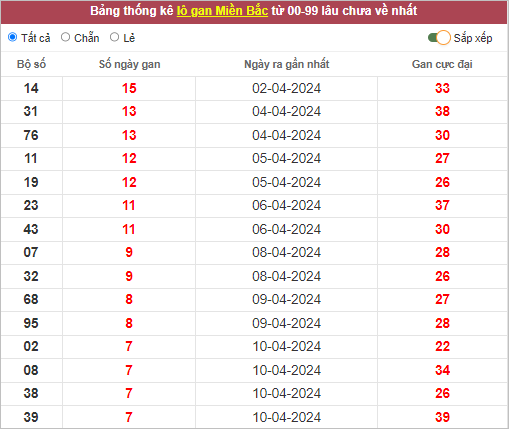Select number 95 in Bộ số column
The width and height of the screenshot is (509, 429).
31,323
